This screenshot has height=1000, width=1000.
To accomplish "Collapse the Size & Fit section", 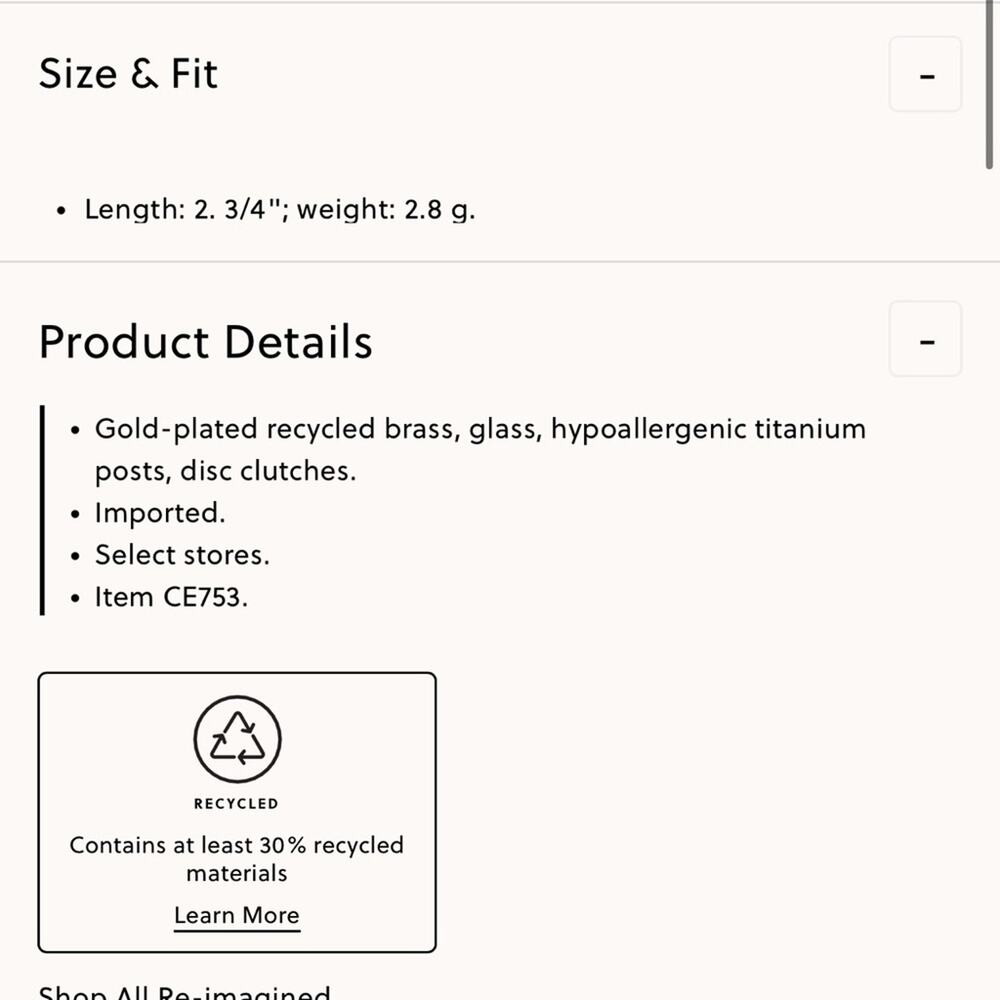I will (925, 75).
